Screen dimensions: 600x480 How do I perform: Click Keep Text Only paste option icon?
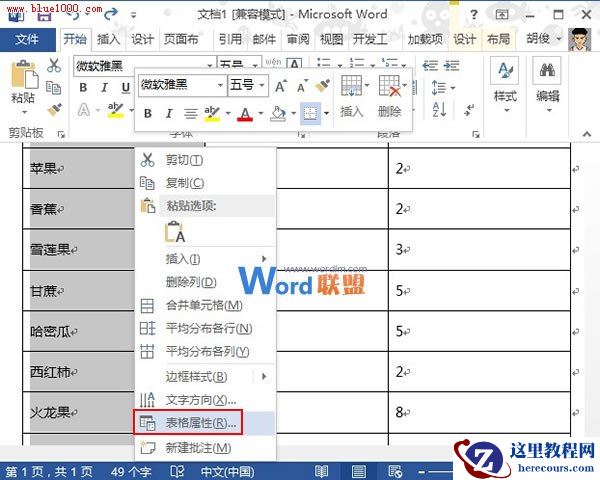175,232
